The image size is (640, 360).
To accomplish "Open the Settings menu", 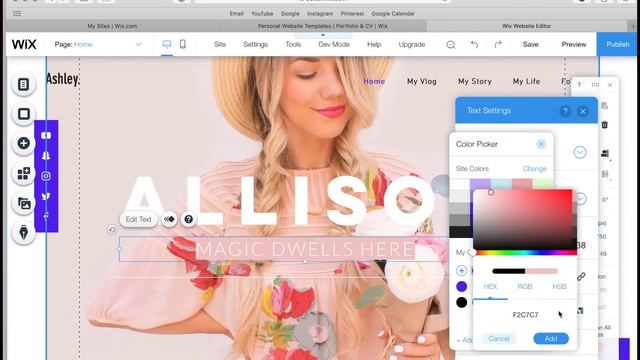I will tap(256, 44).
